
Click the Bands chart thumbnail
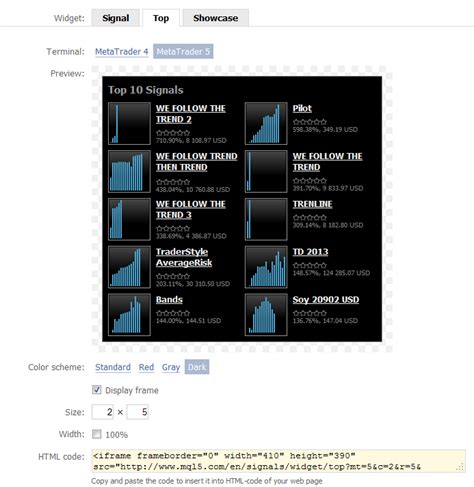tap(129, 315)
